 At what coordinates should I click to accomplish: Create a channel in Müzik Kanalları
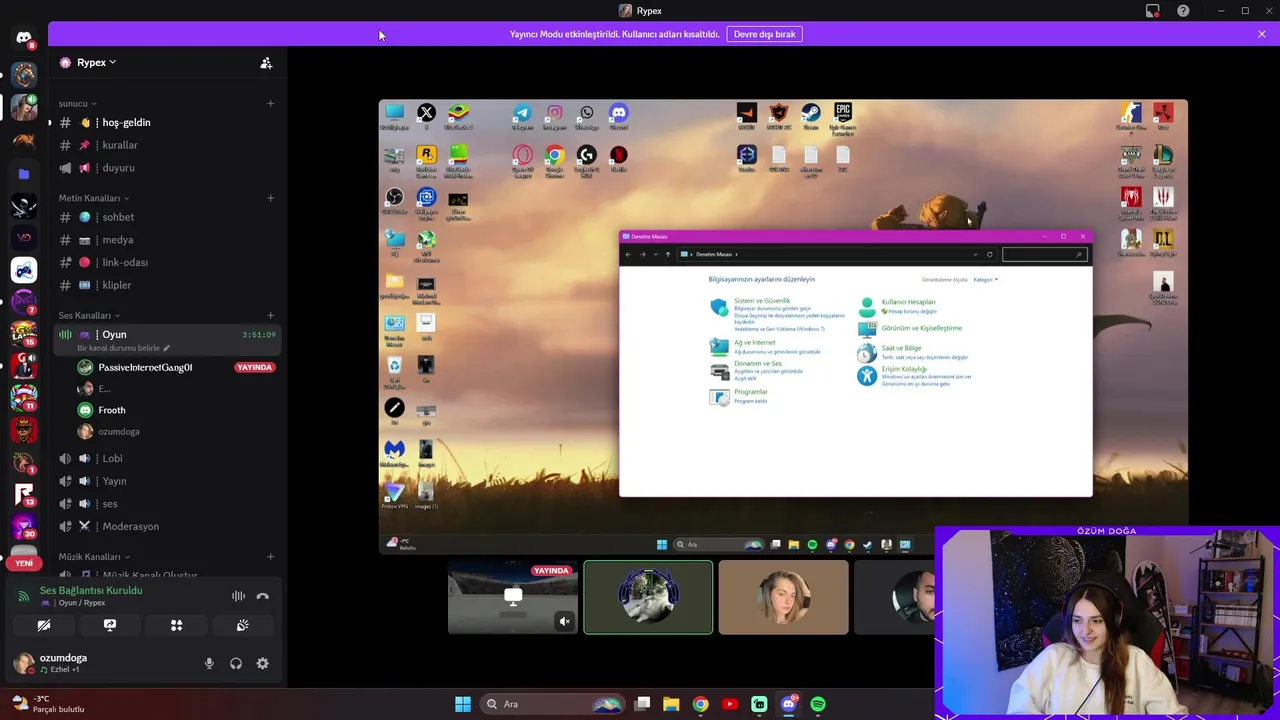pos(270,556)
